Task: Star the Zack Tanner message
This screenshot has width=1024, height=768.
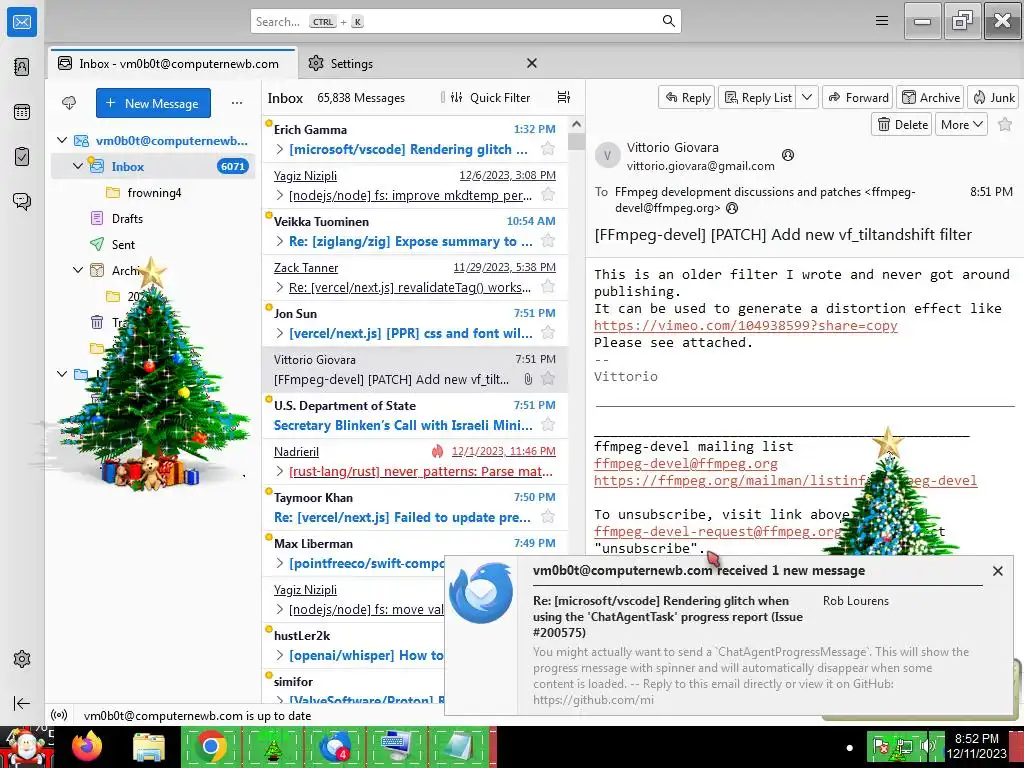Action: coord(548,287)
